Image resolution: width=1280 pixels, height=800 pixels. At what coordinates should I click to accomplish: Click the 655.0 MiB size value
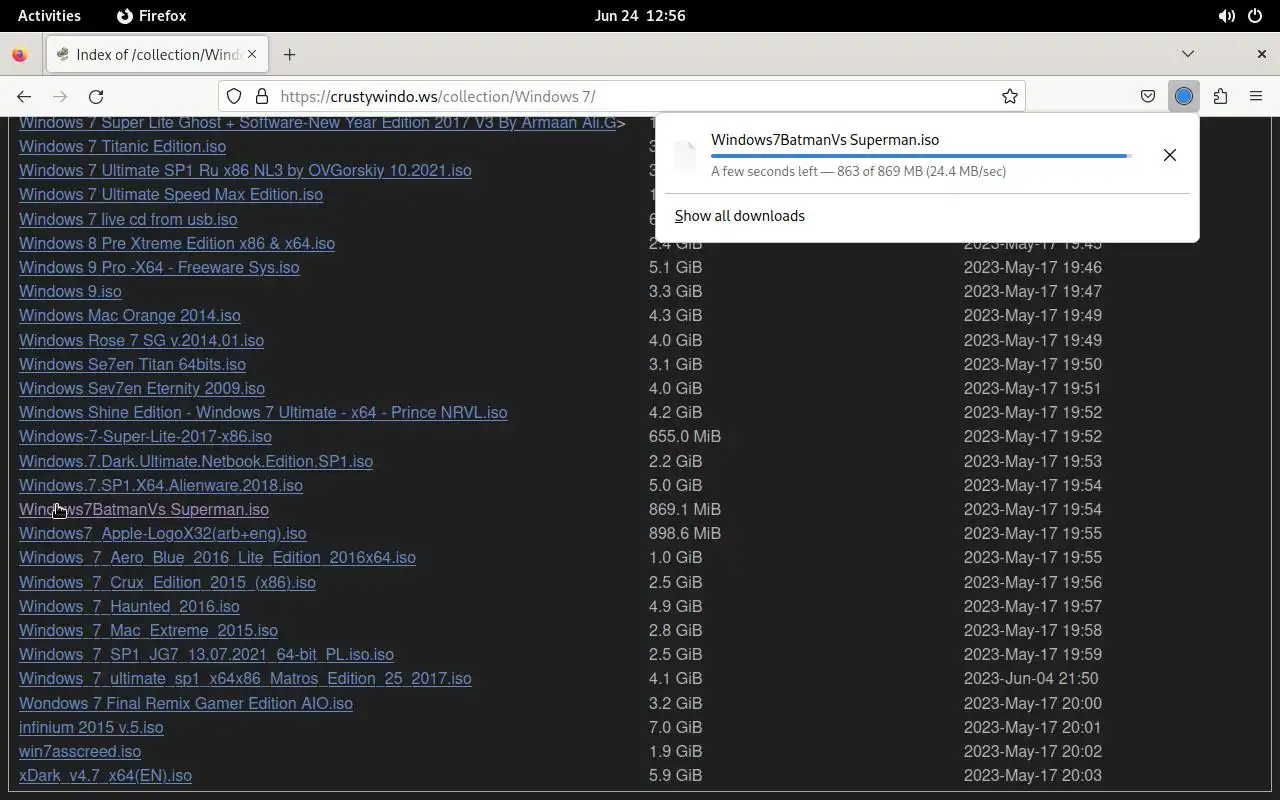pos(685,436)
